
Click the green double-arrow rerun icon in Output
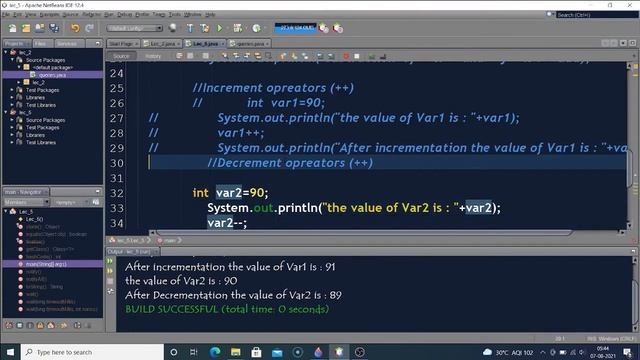(x=110, y=261)
